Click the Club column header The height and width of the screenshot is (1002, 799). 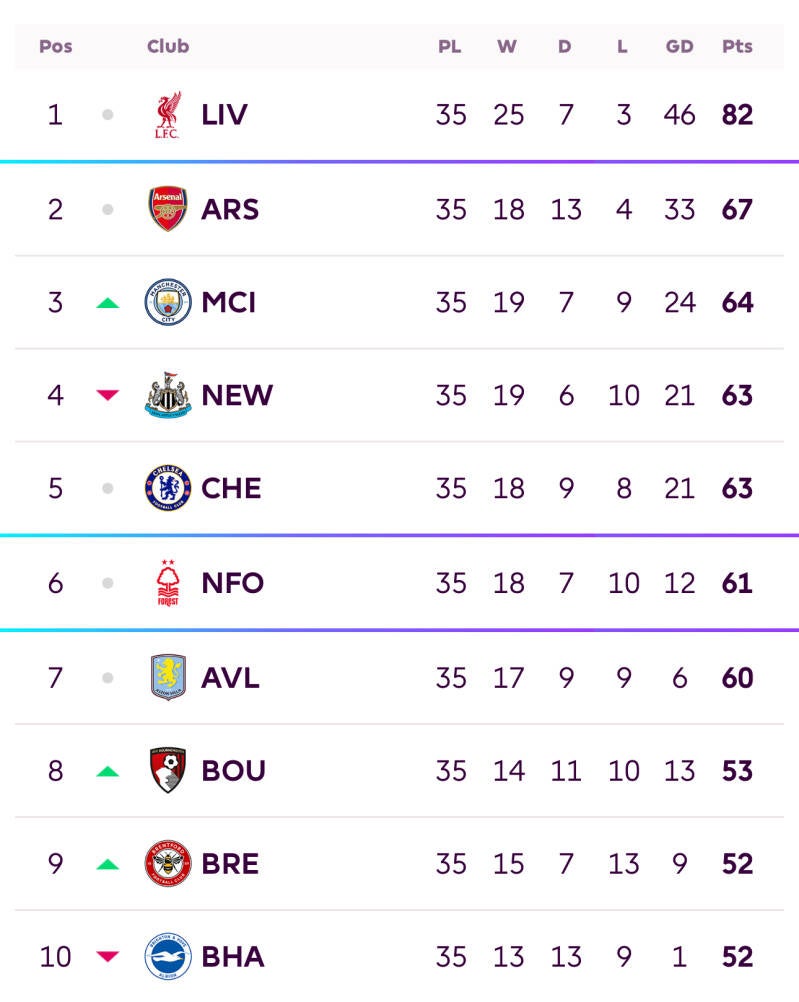click(168, 46)
